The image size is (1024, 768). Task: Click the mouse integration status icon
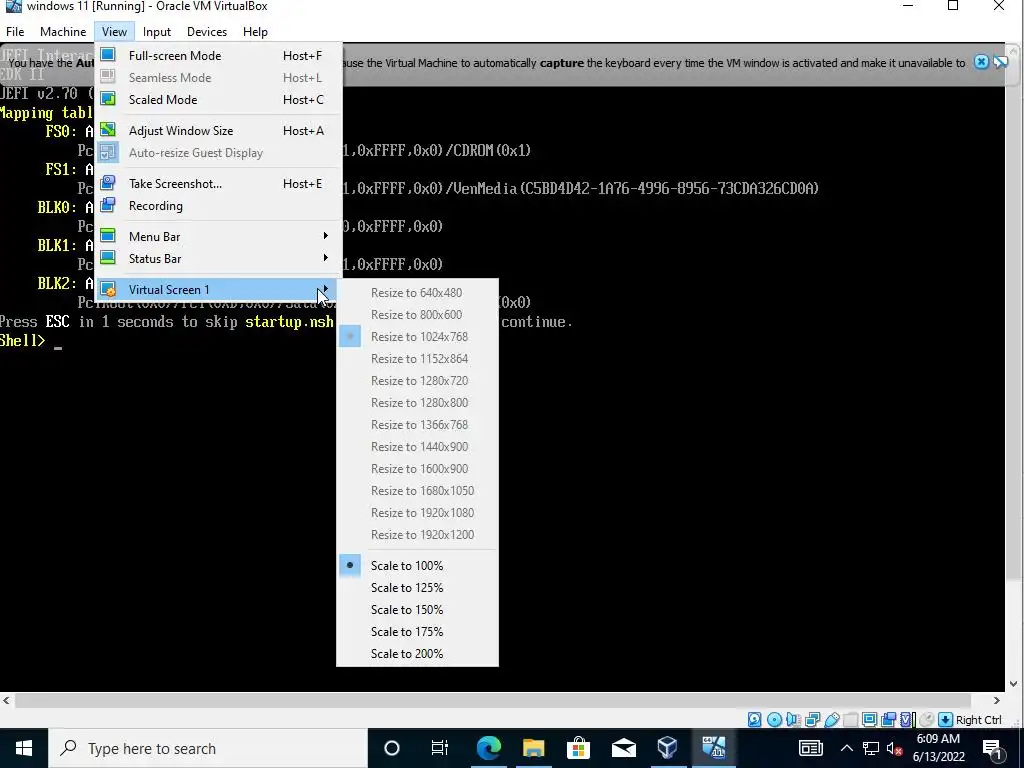click(926, 720)
